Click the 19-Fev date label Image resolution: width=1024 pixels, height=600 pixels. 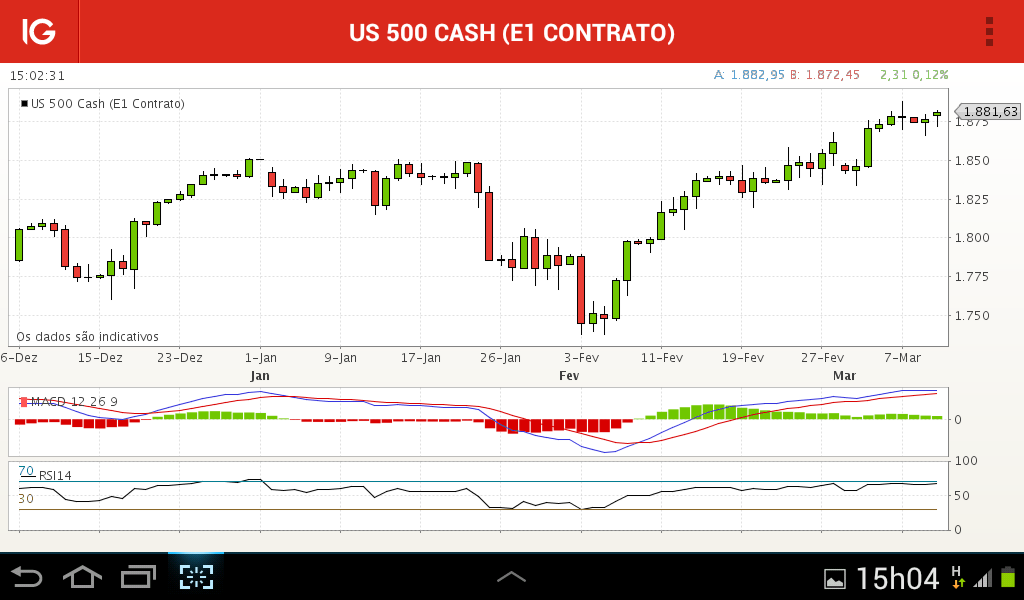743,358
